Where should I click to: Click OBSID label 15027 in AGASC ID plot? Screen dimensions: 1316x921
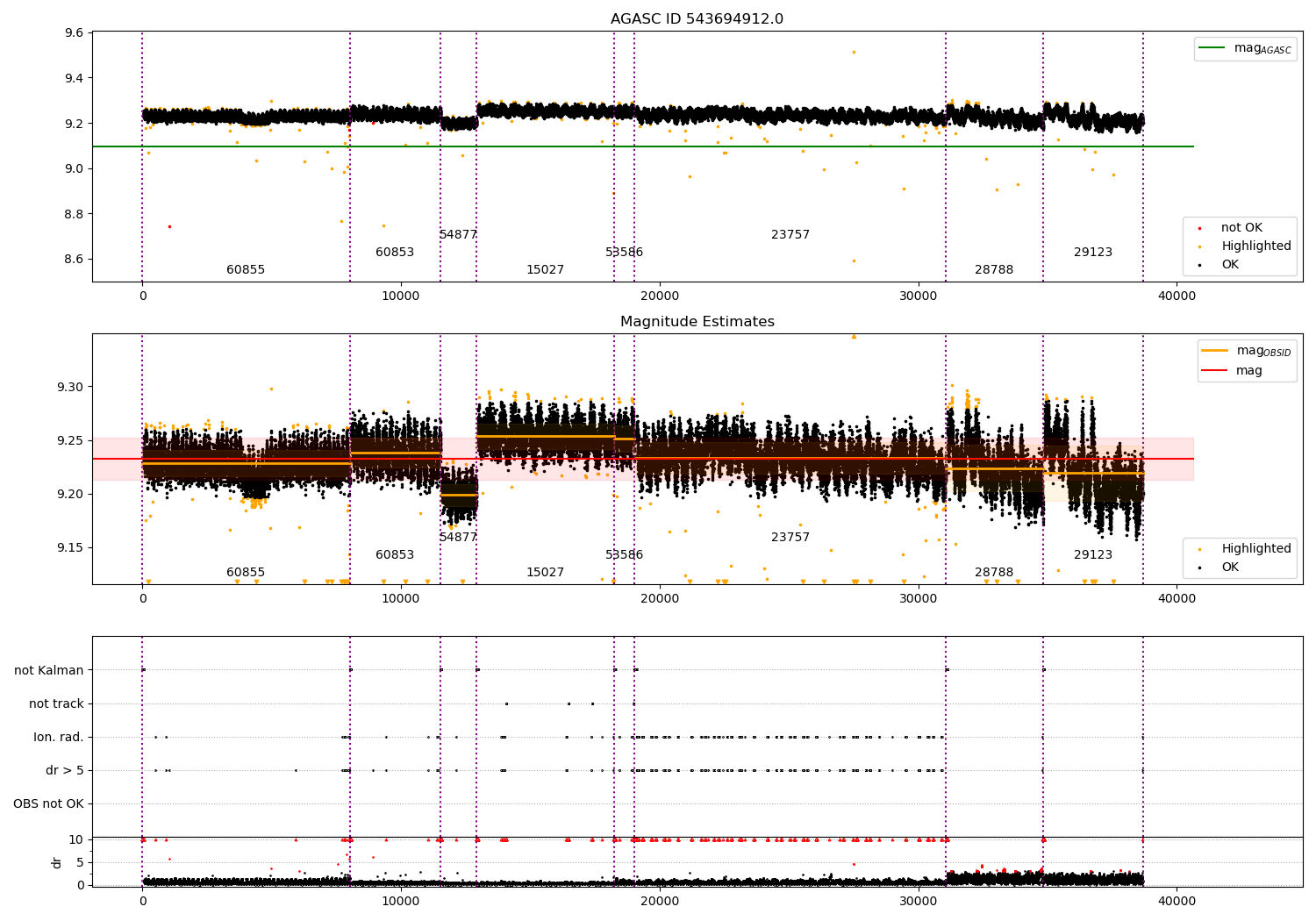pos(545,270)
